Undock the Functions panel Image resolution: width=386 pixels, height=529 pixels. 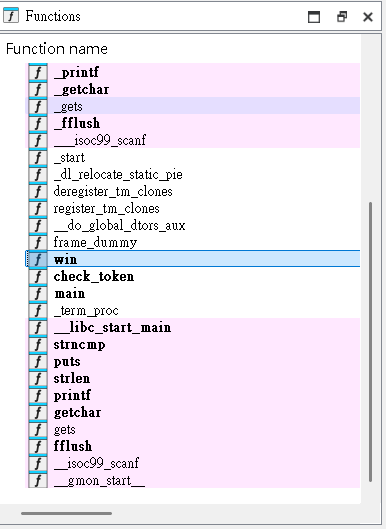click(342, 17)
